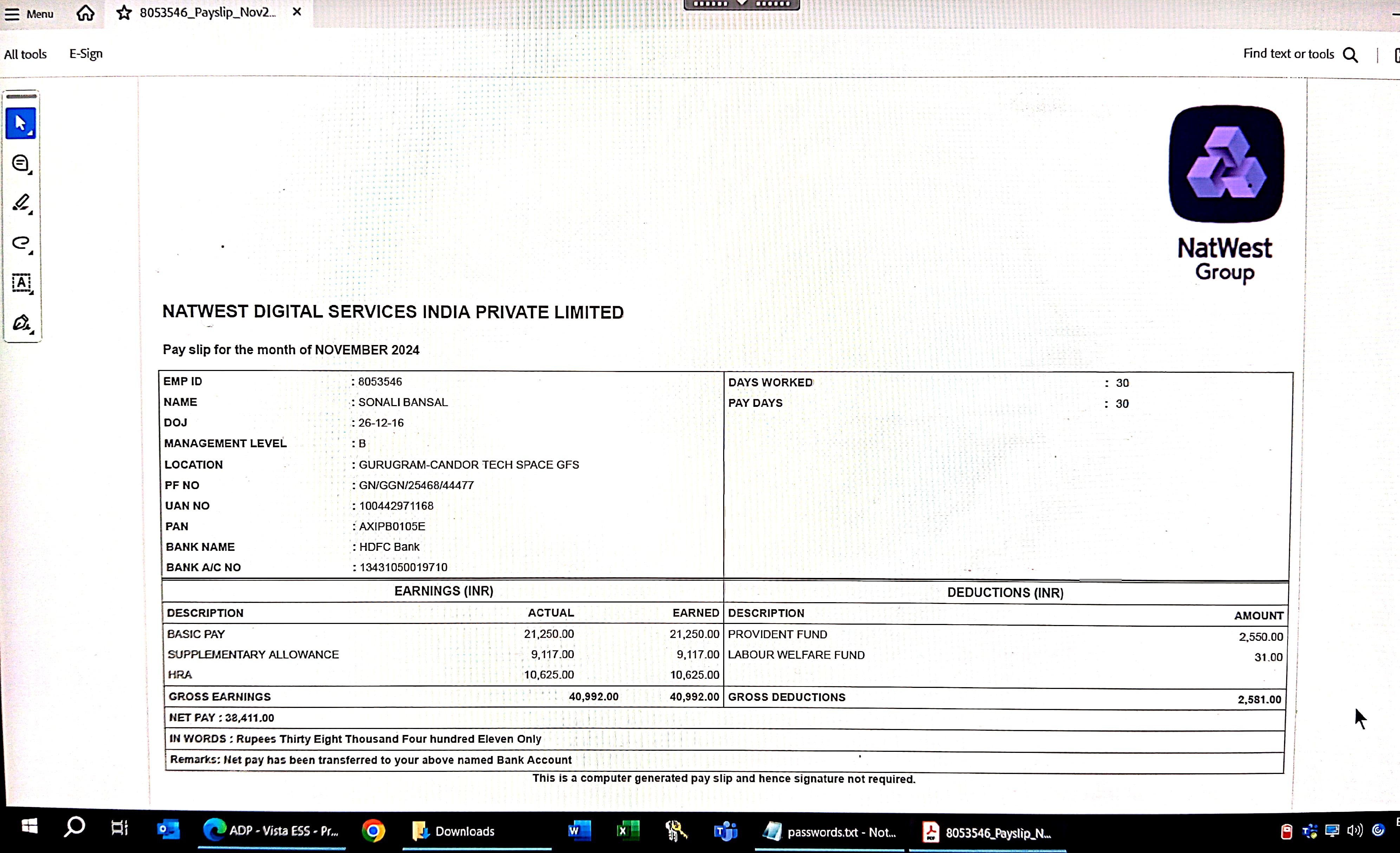The width and height of the screenshot is (1400, 853).
Task: Open the Fill & Sign tool
Action: pyautogui.click(x=21, y=323)
